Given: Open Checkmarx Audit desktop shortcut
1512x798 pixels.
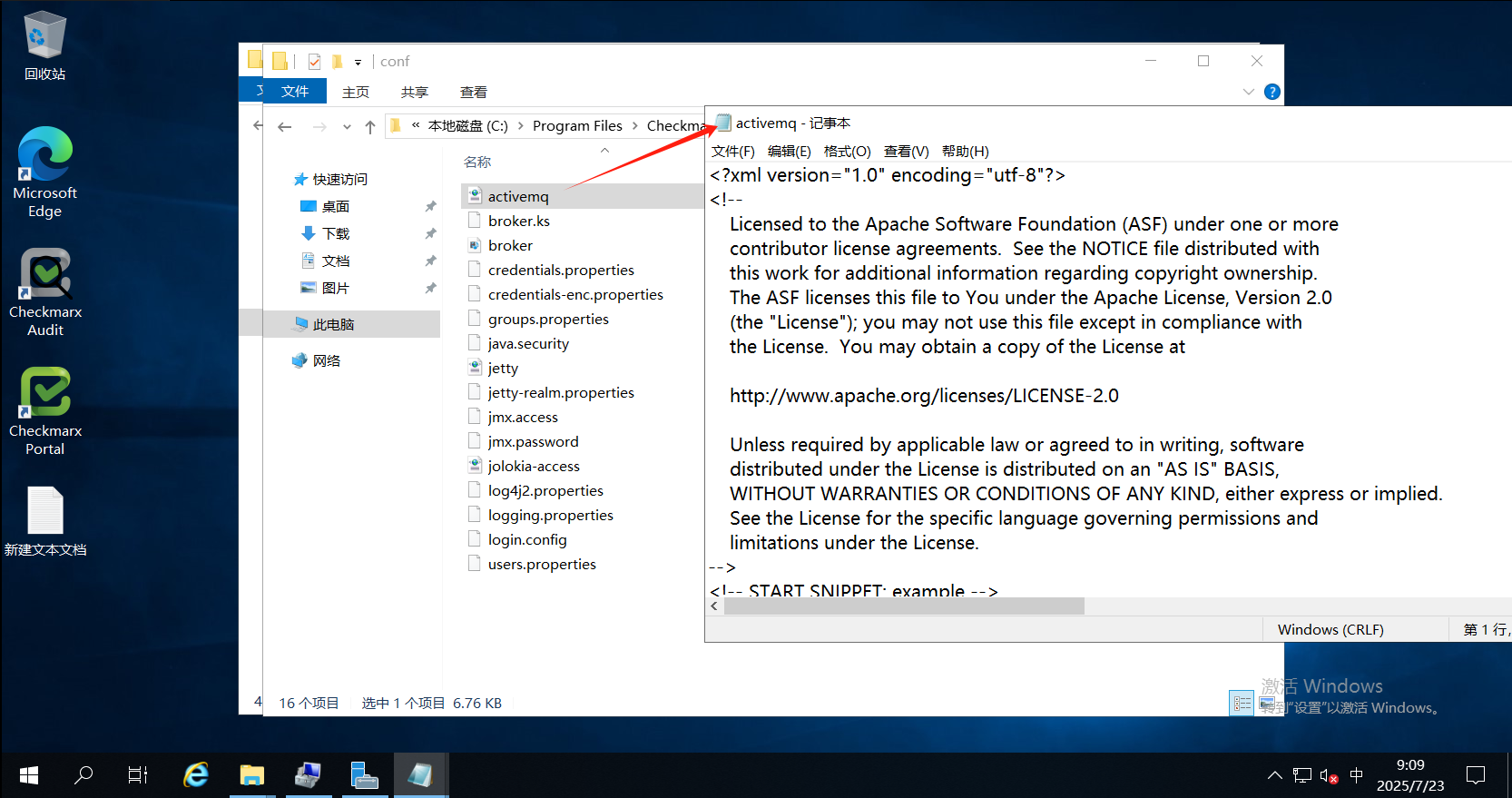Looking at the screenshot, I should coord(44,292).
